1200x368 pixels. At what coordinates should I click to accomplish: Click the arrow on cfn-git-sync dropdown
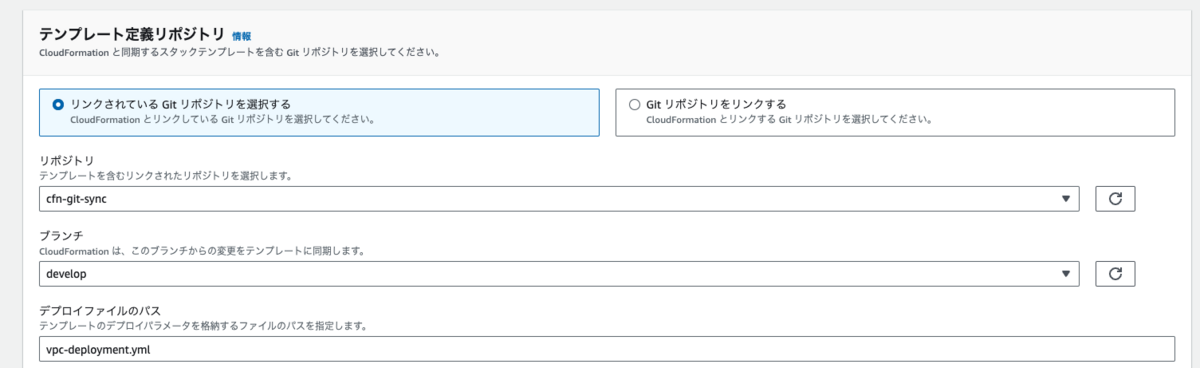pos(1065,198)
